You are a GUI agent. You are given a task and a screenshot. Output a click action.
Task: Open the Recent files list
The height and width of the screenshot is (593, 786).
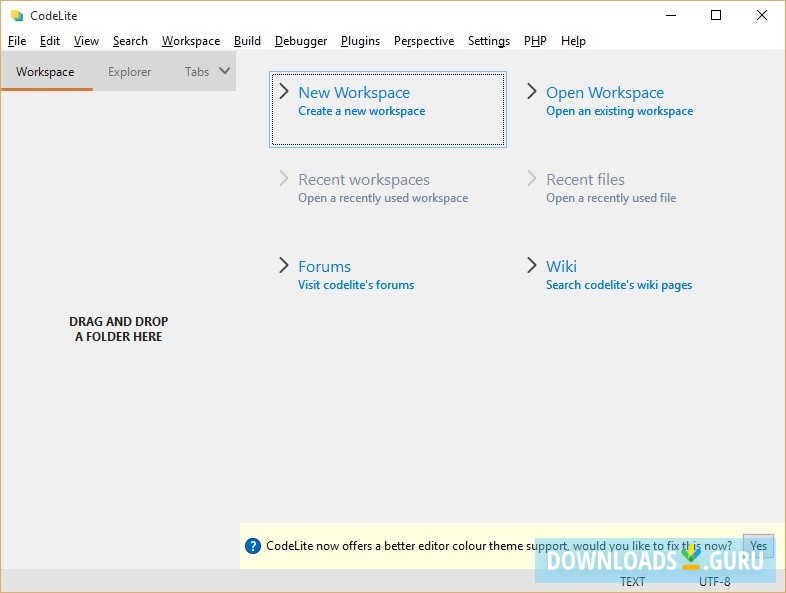click(x=585, y=179)
